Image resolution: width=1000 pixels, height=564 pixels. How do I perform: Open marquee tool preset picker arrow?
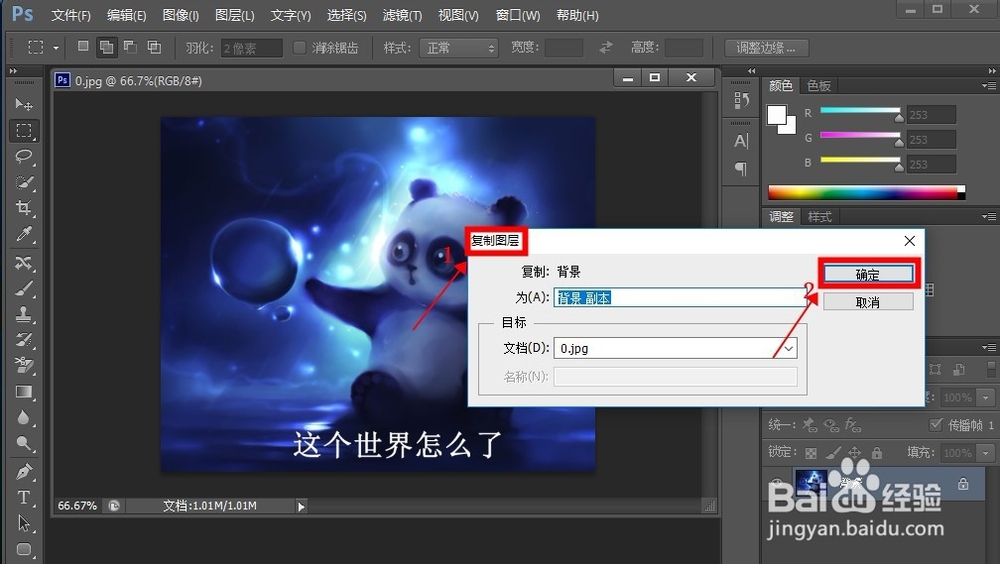coord(56,48)
